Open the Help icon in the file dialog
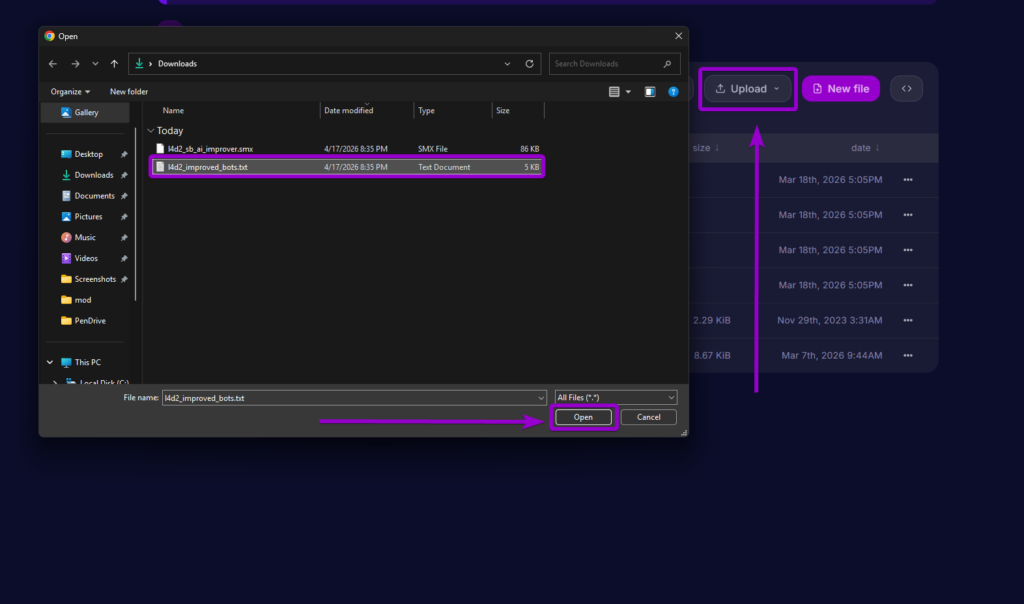 pos(674,91)
